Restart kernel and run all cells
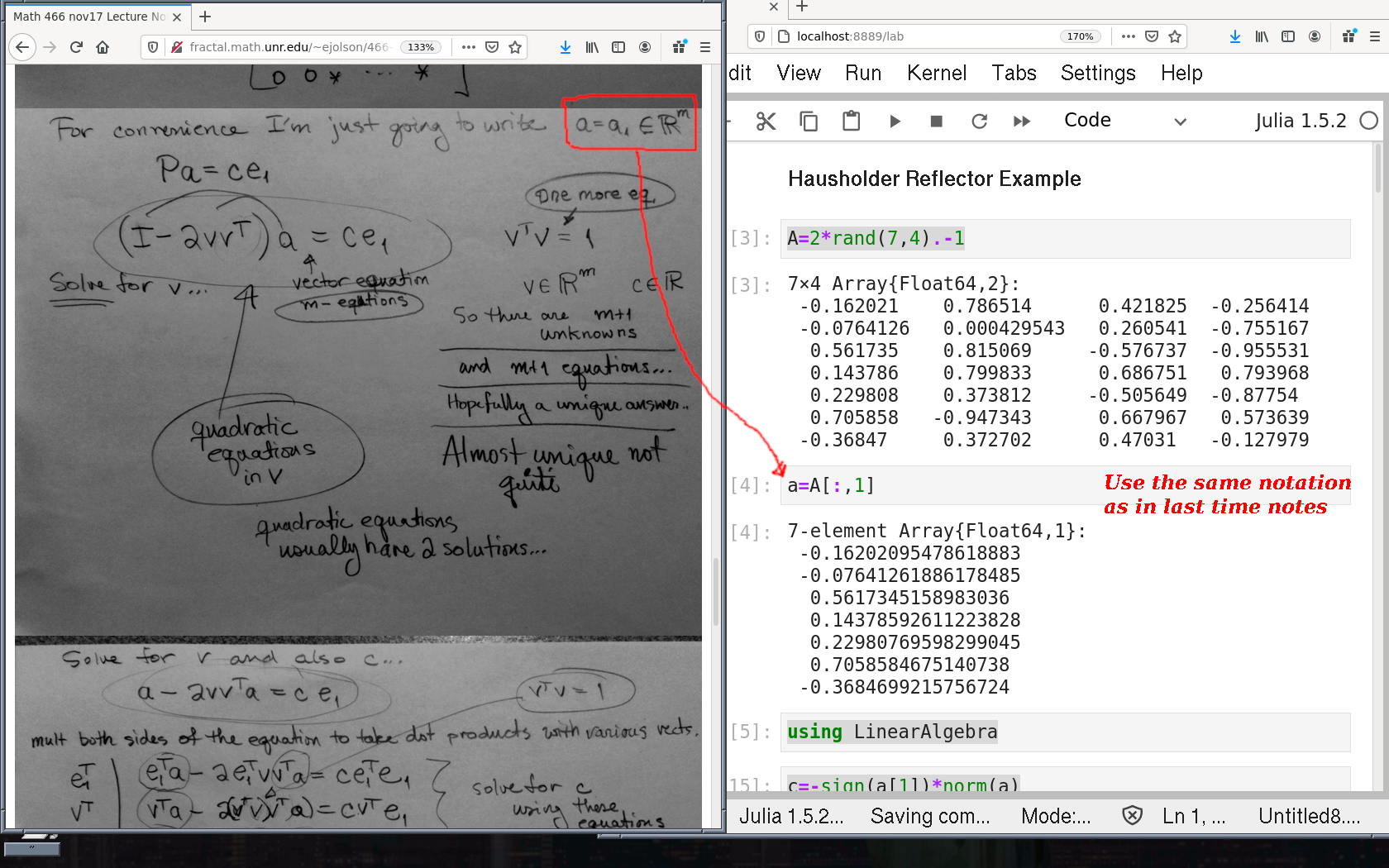 pyautogui.click(x=1022, y=122)
